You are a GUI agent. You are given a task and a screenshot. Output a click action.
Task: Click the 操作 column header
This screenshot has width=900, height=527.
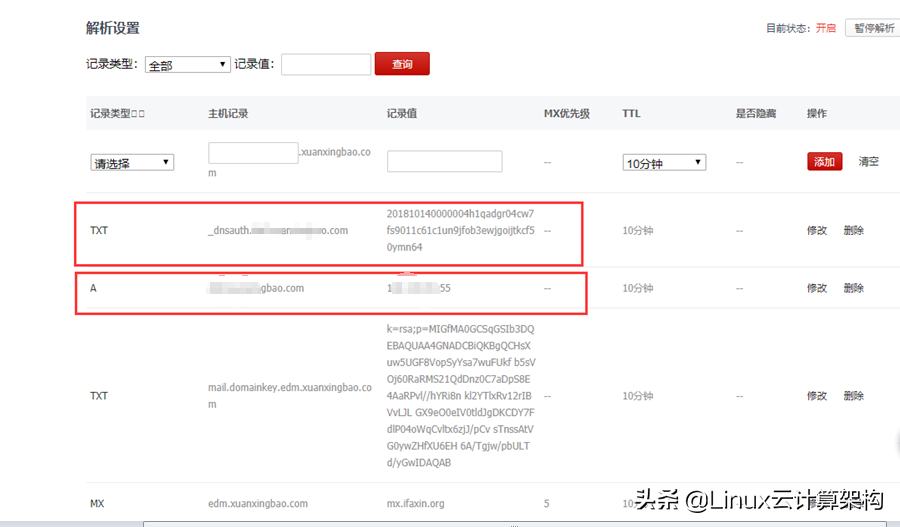point(817,114)
